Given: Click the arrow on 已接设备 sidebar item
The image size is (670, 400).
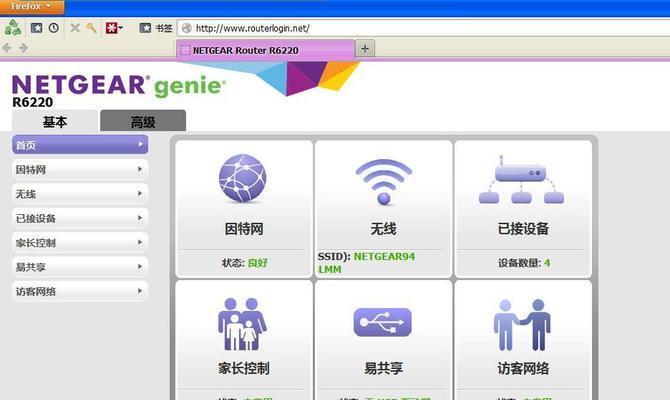Looking at the screenshot, I should click(x=140, y=218).
